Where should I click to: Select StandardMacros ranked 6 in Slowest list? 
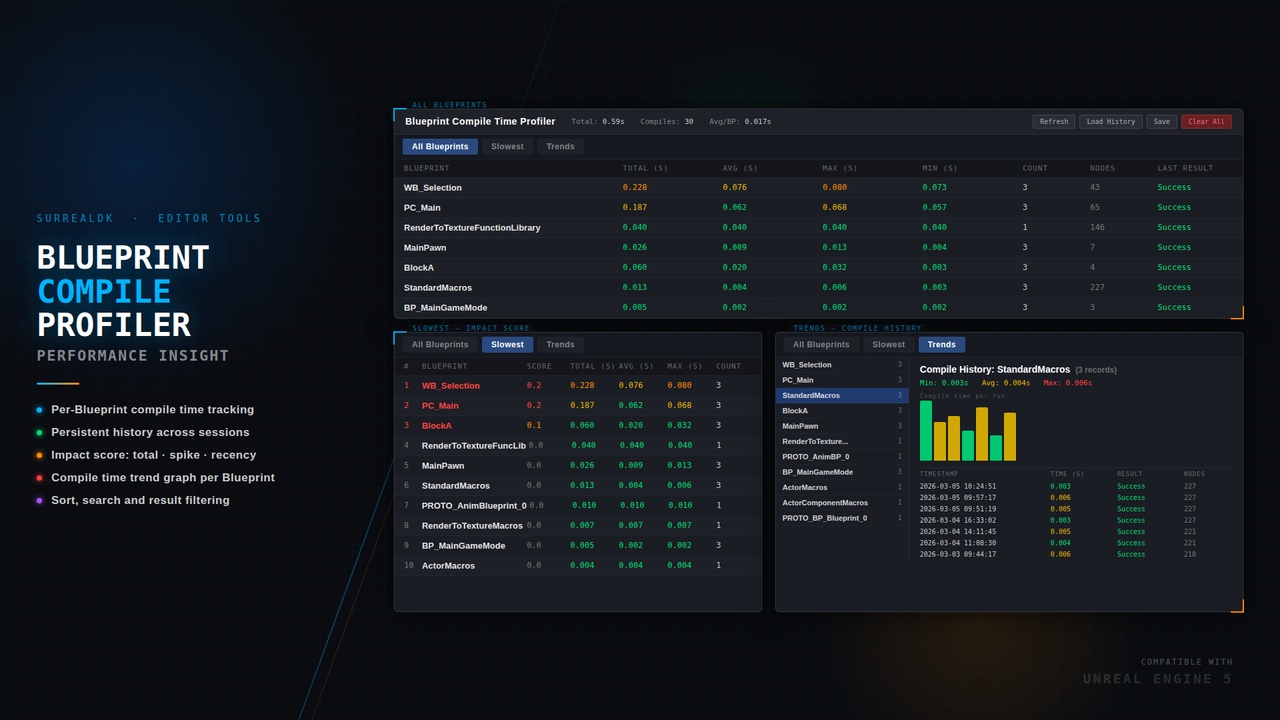coord(578,486)
